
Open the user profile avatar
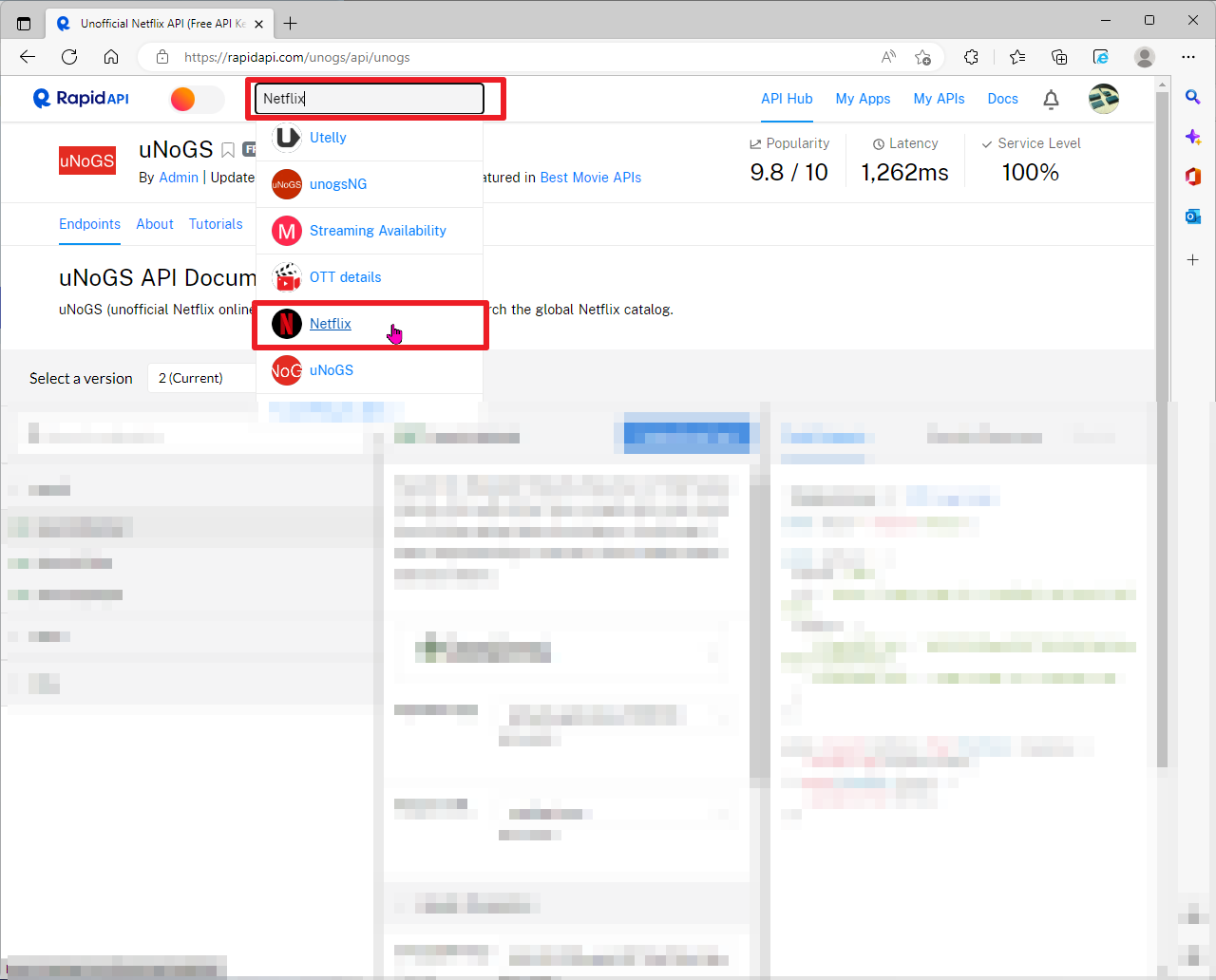point(1104,99)
